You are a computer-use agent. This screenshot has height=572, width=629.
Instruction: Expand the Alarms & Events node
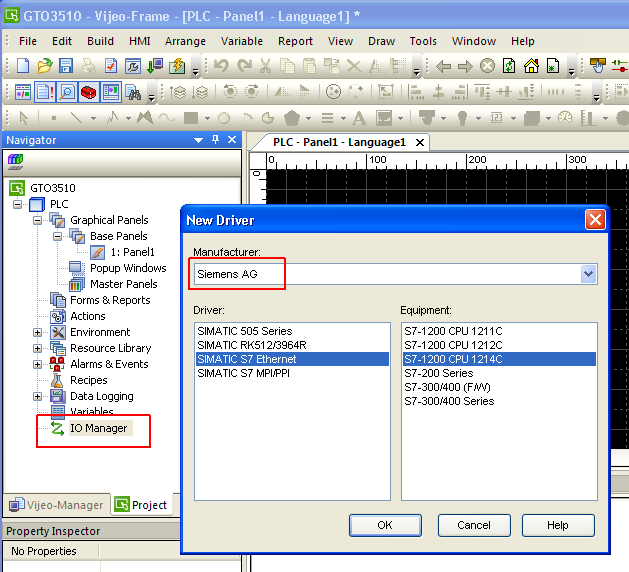tap(37, 364)
